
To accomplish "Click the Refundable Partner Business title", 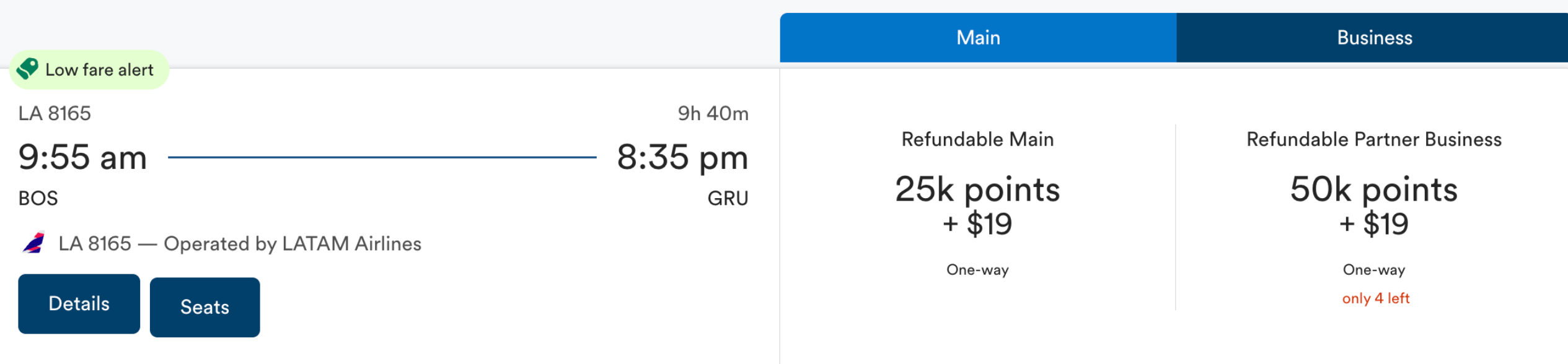I will (x=1374, y=139).
